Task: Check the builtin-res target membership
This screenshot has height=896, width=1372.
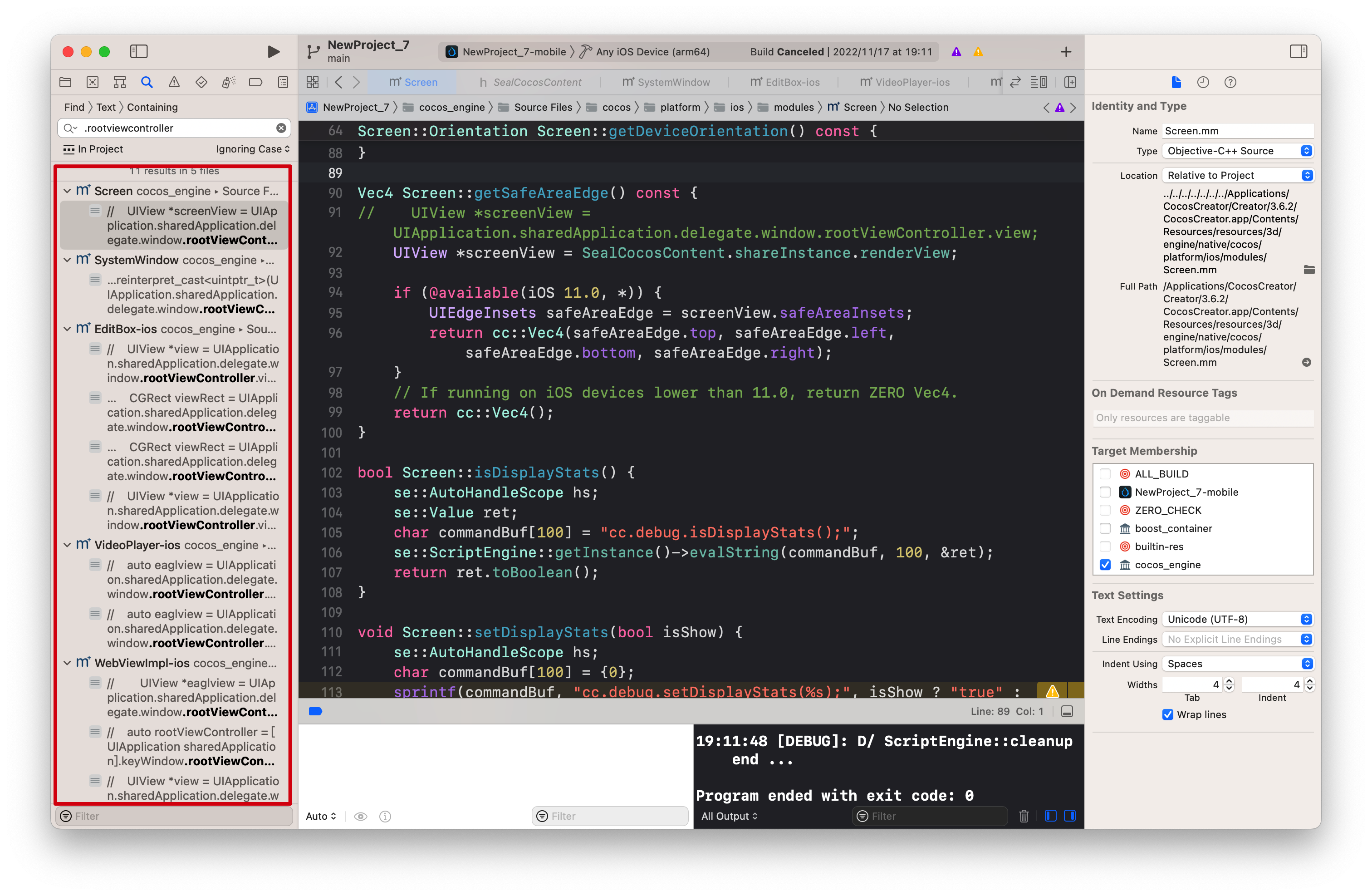Action: click(x=1105, y=546)
